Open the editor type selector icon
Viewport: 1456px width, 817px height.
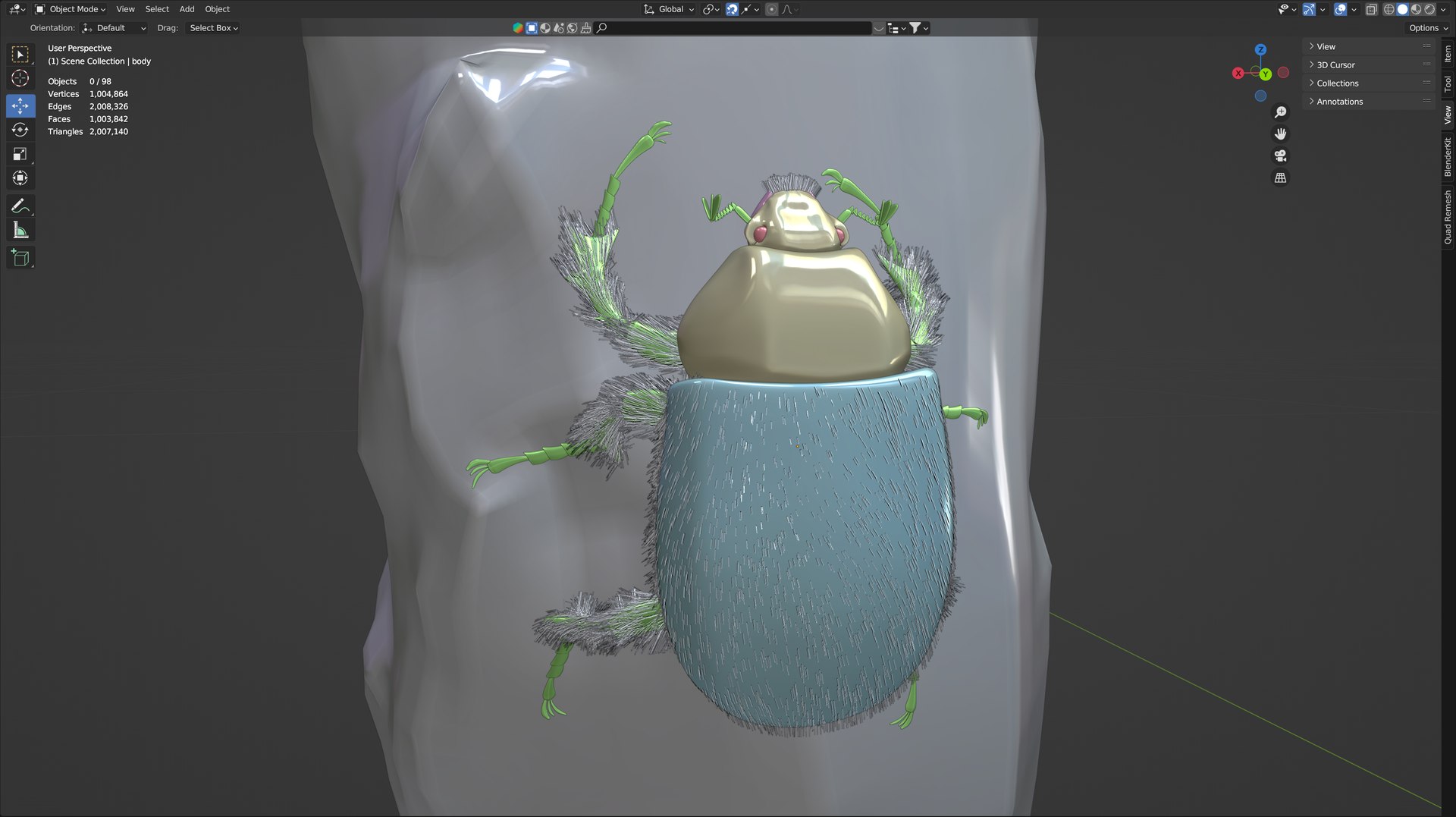click(17, 9)
